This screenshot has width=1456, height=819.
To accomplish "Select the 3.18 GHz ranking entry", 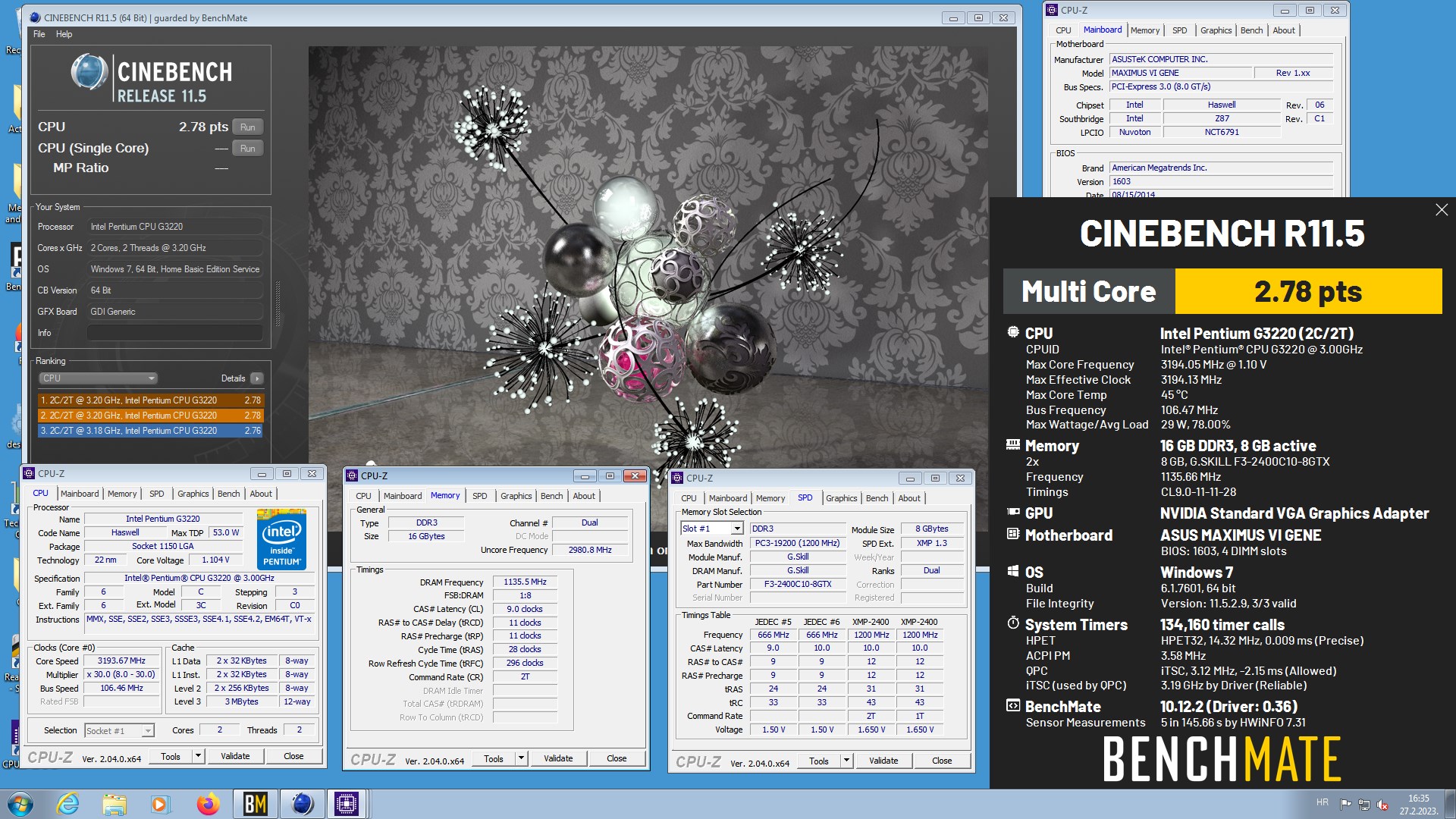I will click(151, 431).
